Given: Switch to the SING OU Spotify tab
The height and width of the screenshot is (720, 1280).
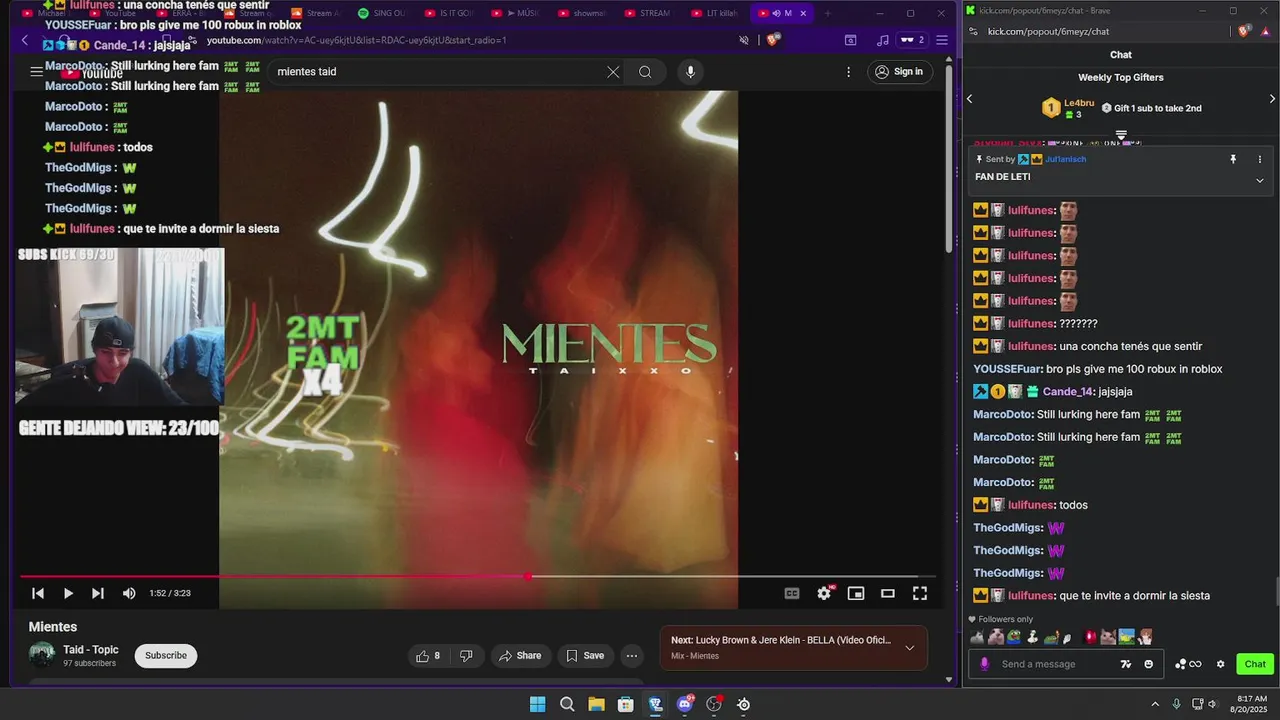Looking at the screenshot, I should 382,13.
